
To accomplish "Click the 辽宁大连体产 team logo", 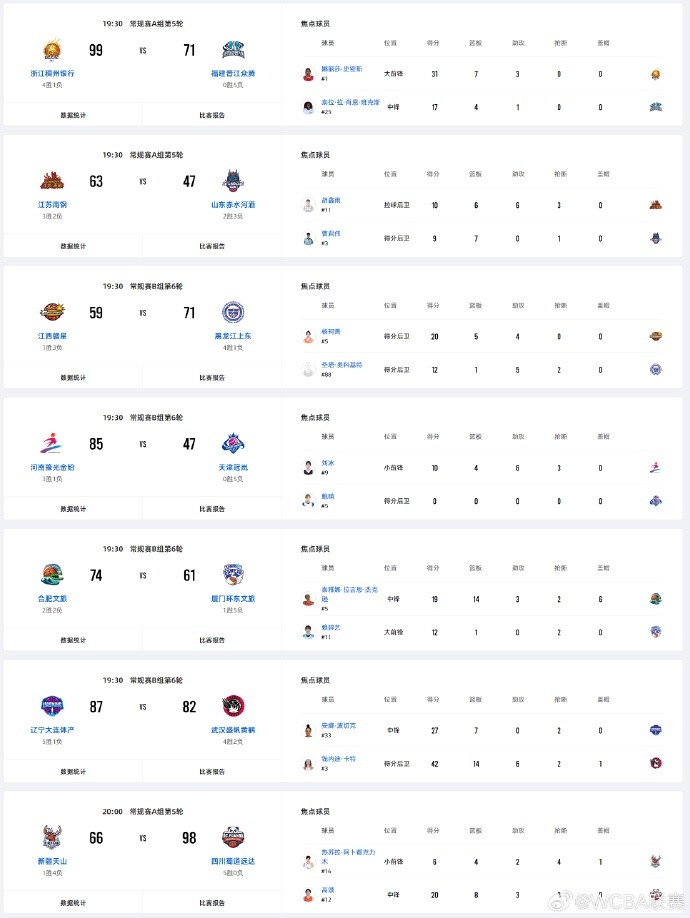I will coord(52,706).
